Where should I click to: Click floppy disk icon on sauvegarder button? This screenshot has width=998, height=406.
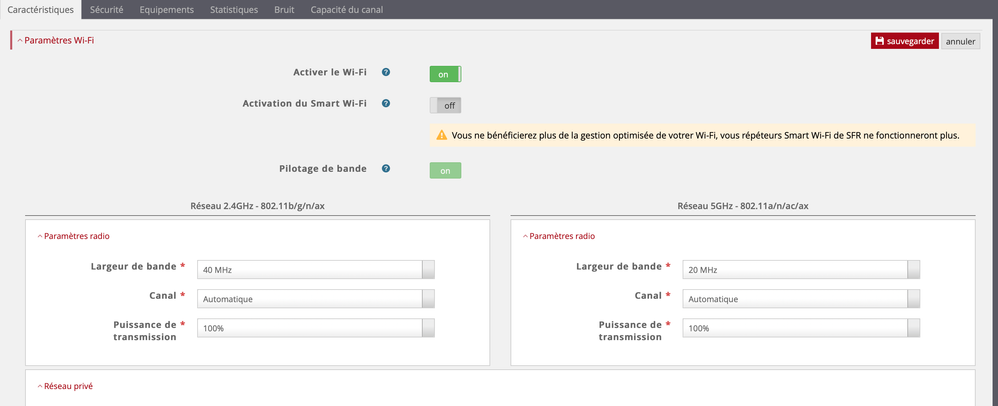880,41
